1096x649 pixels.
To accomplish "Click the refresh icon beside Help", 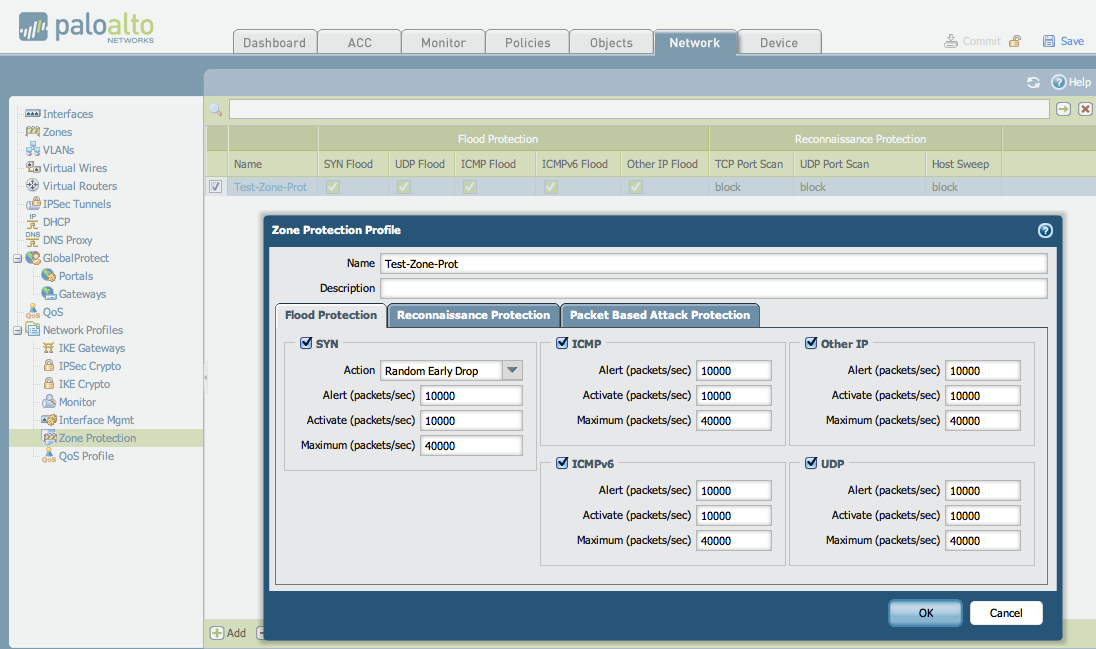I will (x=1033, y=82).
